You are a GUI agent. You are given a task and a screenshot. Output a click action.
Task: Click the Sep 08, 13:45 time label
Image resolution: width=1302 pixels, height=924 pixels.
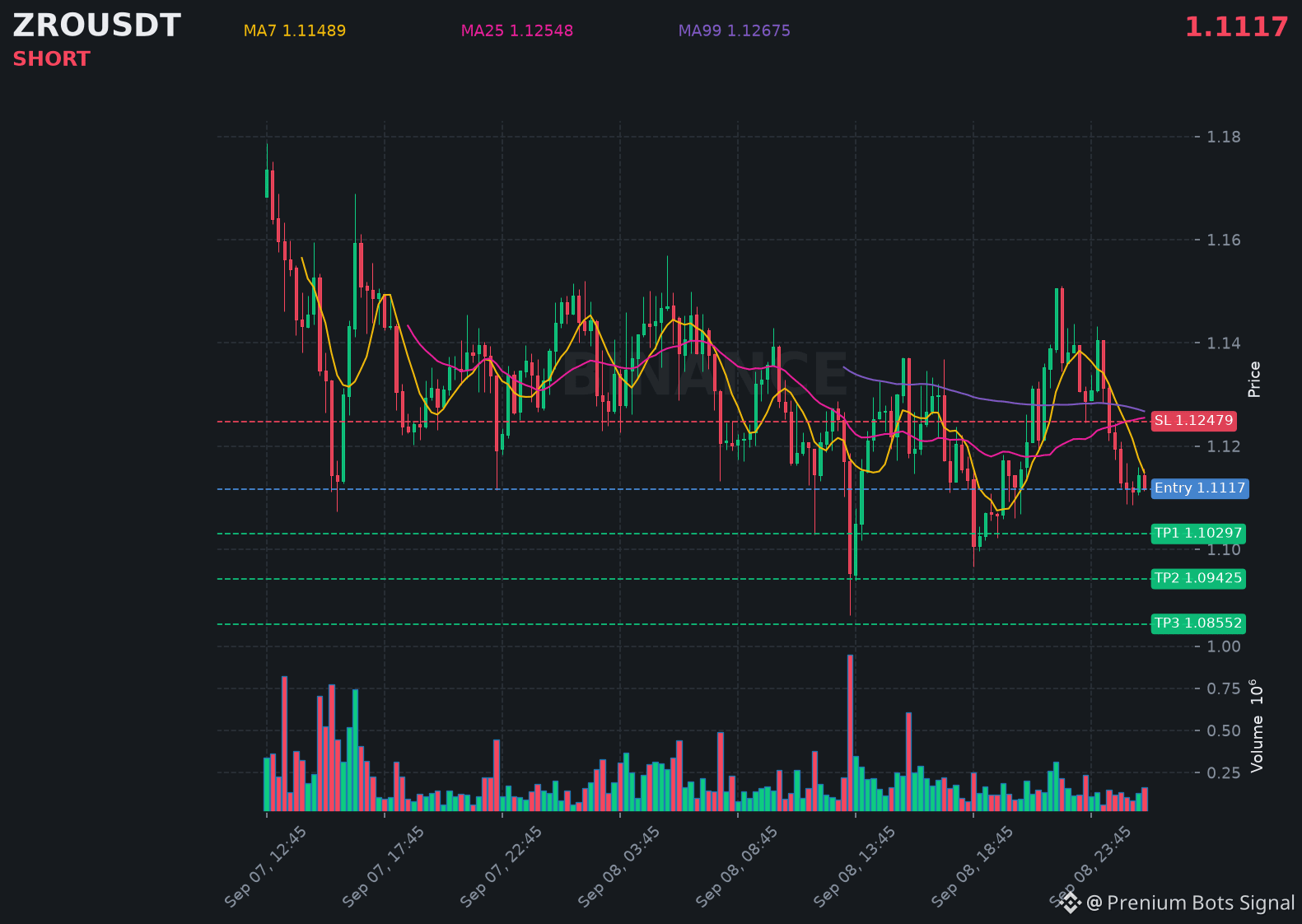coord(854,867)
